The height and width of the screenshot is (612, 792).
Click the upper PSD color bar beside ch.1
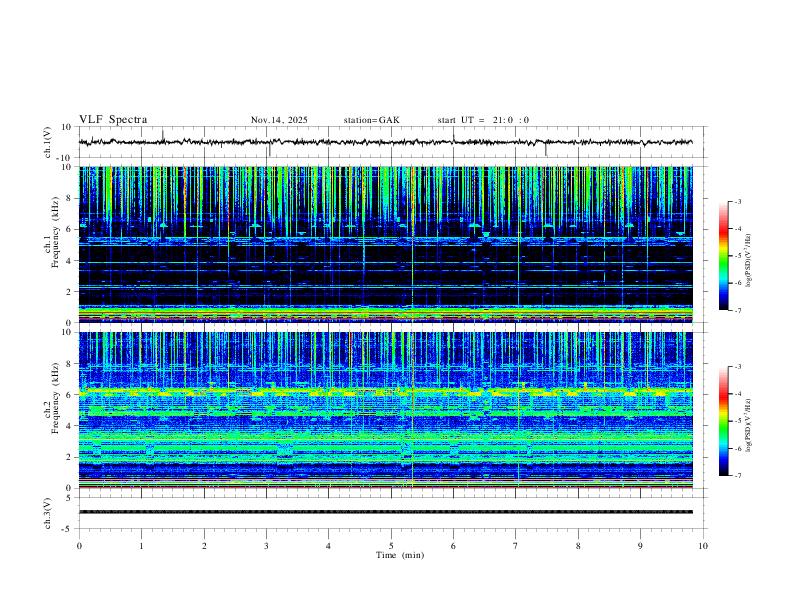tap(723, 256)
